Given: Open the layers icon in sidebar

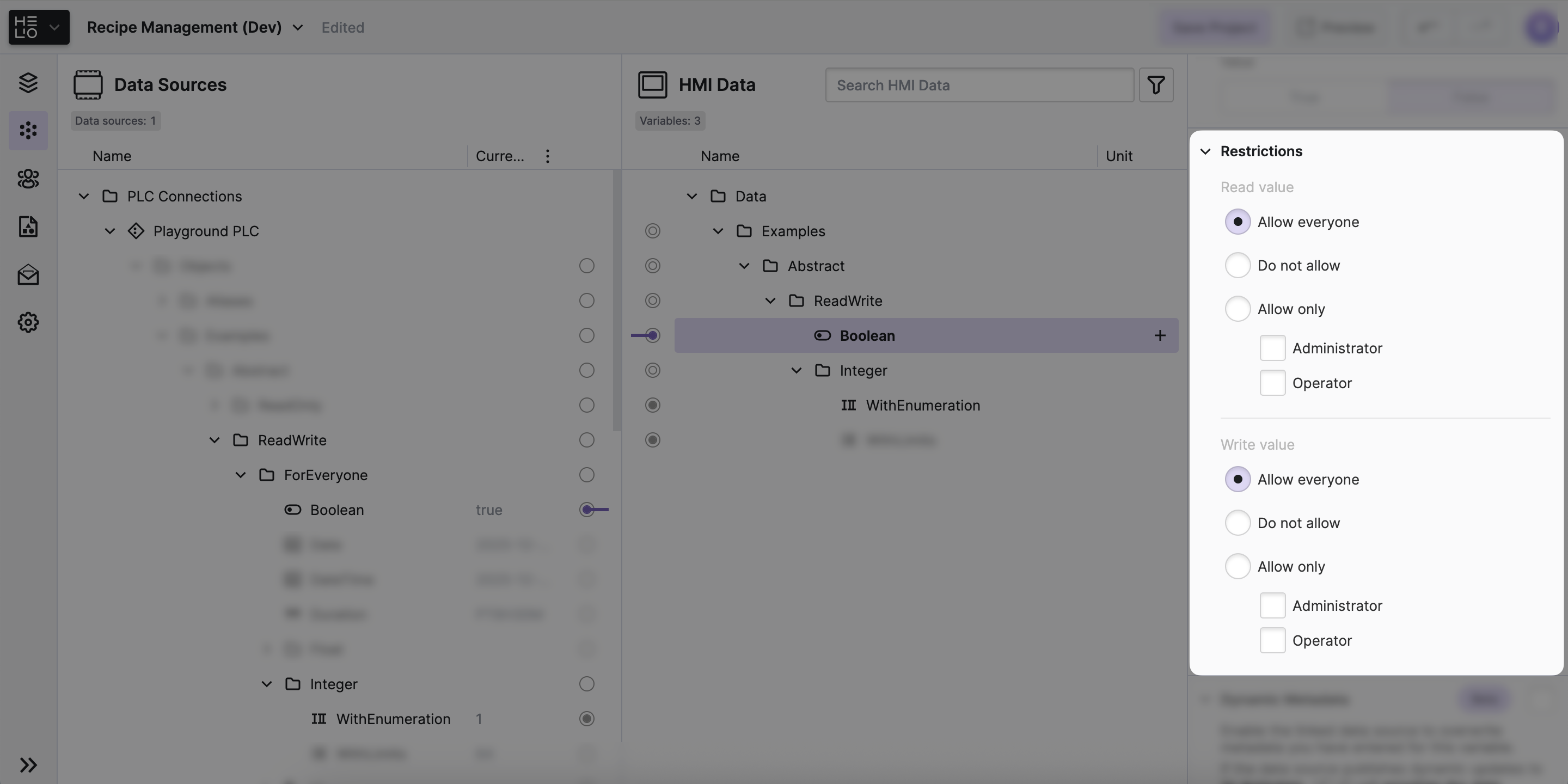Looking at the screenshot, I should (28, 82).
